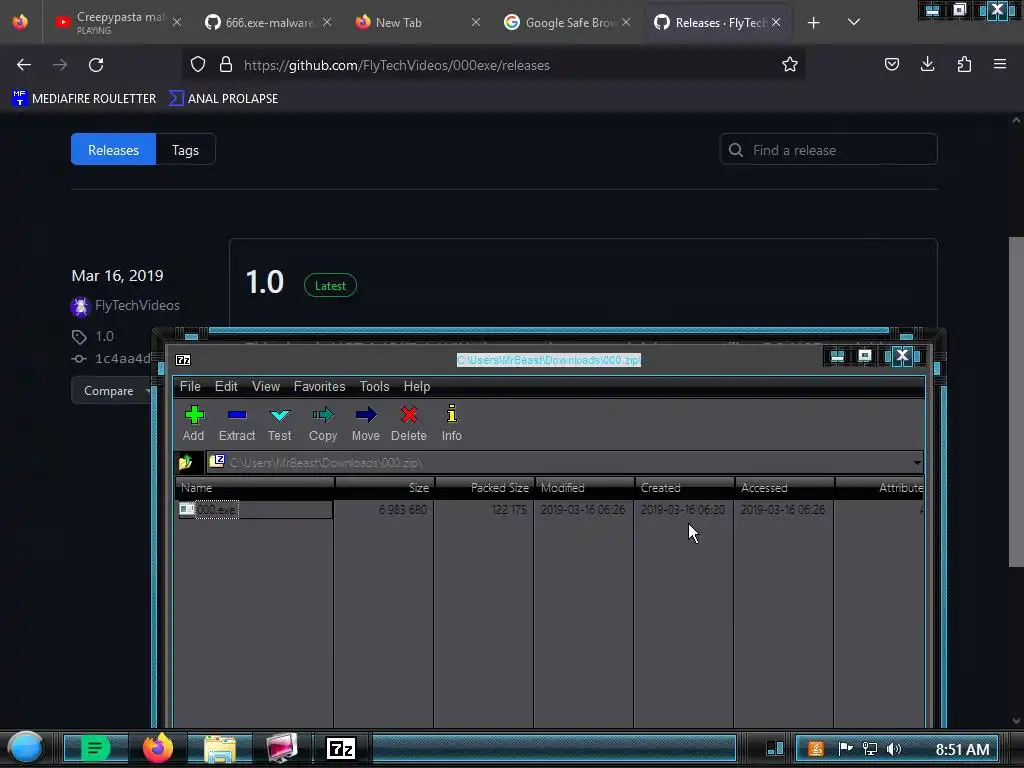Click the Find a release search field
Viewport: 1024px width, 768px height.
828,150
